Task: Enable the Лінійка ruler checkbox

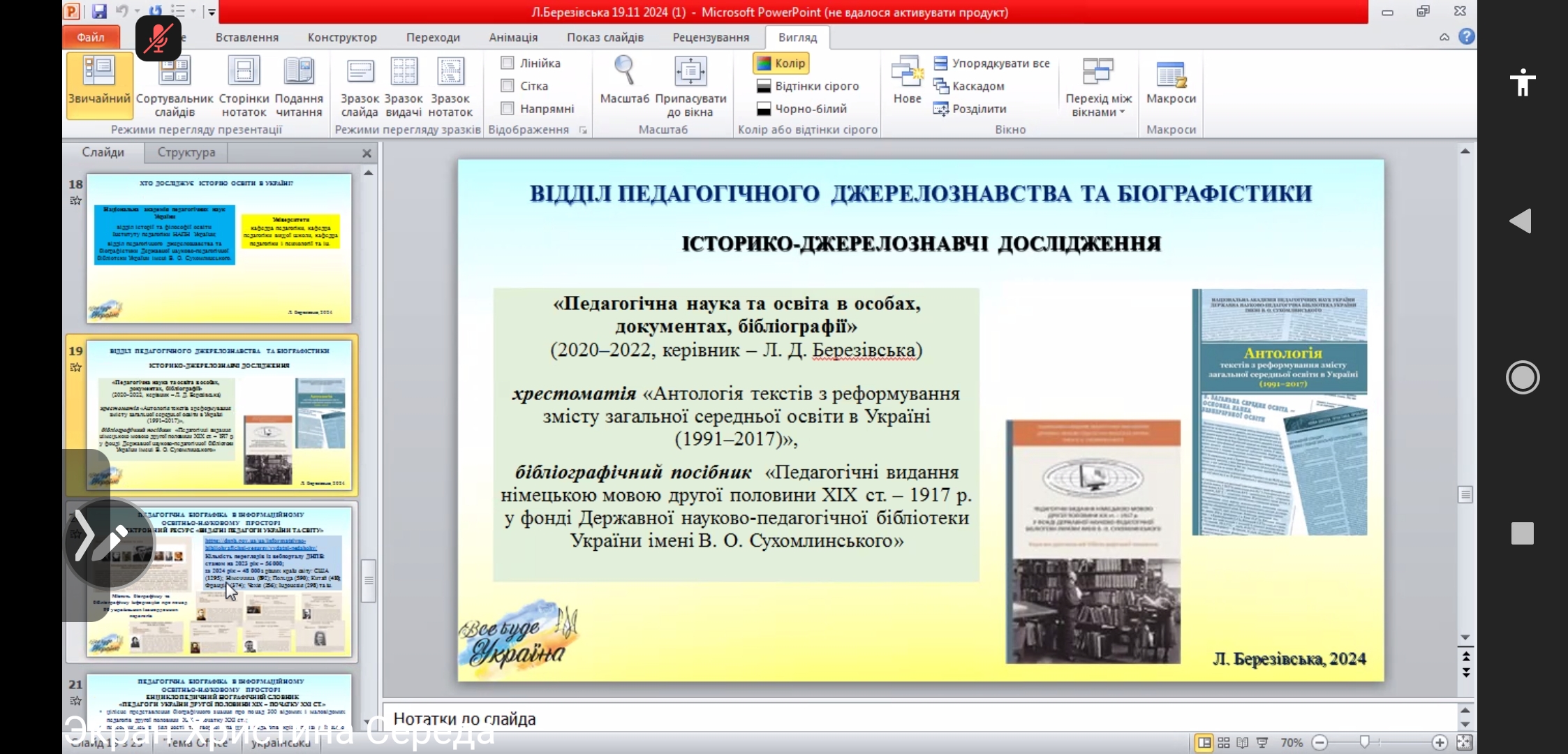Action: pos(508,63)
